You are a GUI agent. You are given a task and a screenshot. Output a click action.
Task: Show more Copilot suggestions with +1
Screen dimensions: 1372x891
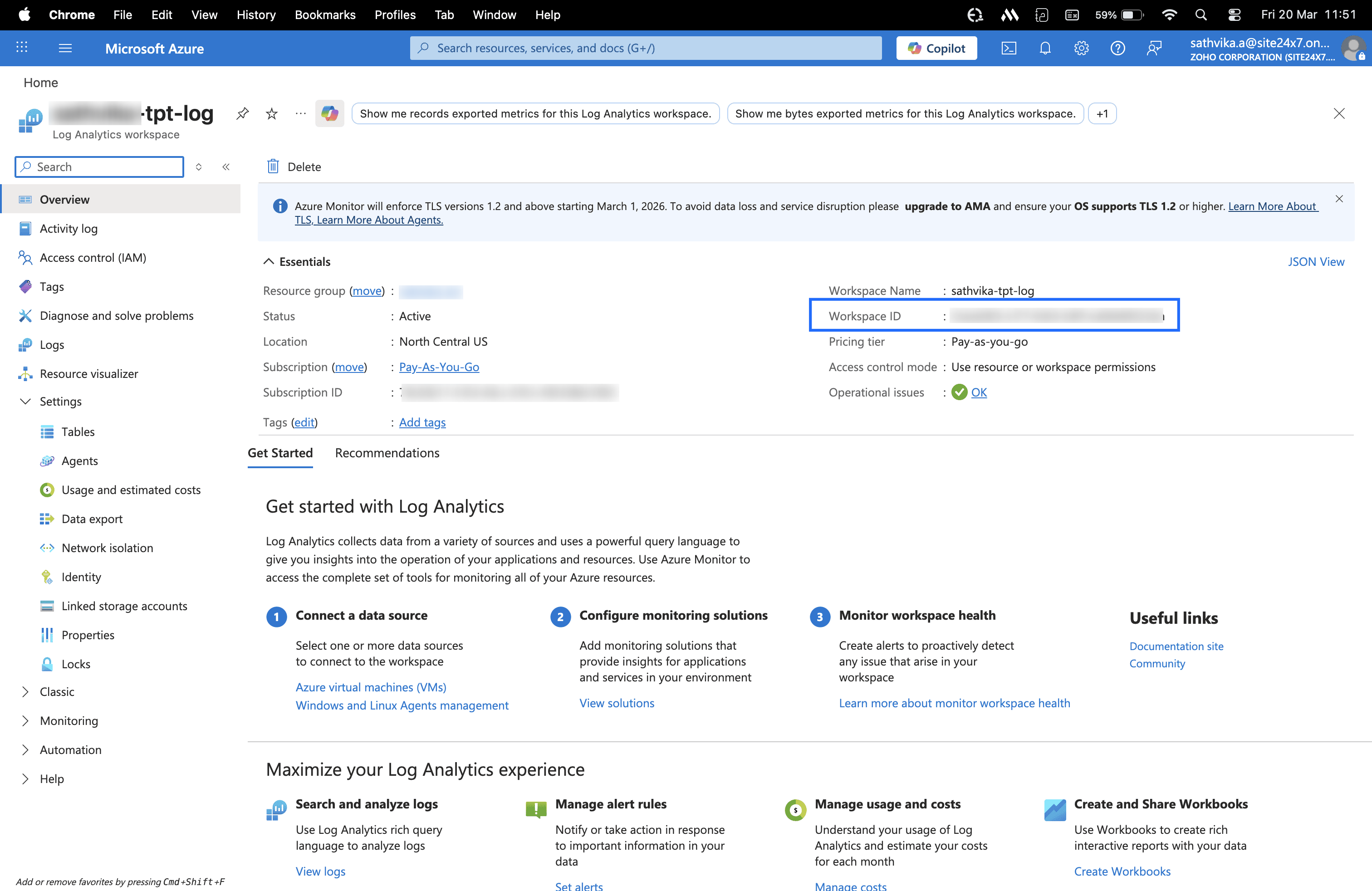point(1102,113)
